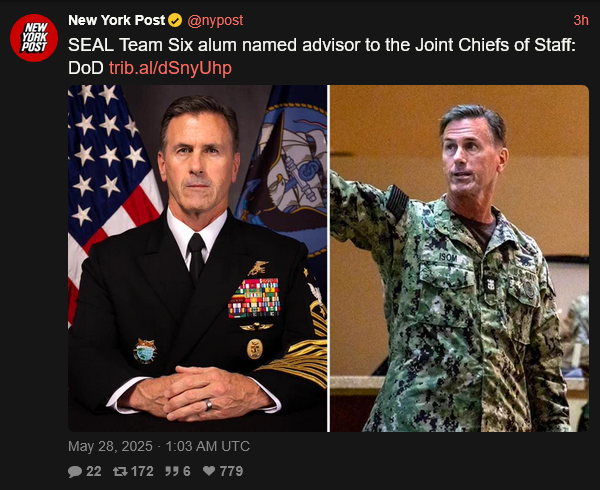View the camouflage uniform photo on right
Screen dimensions: 600x490
pyautogui.click(x=459, y=258)
